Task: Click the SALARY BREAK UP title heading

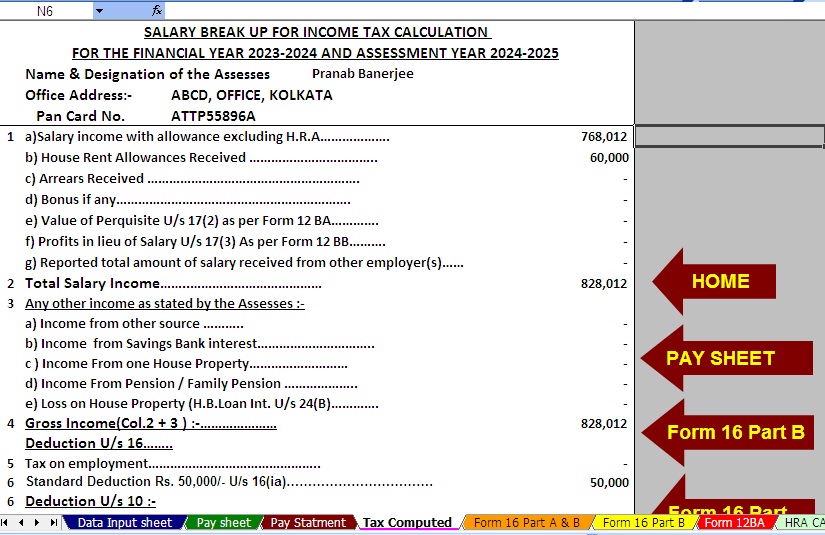Action: click(316, 32)
